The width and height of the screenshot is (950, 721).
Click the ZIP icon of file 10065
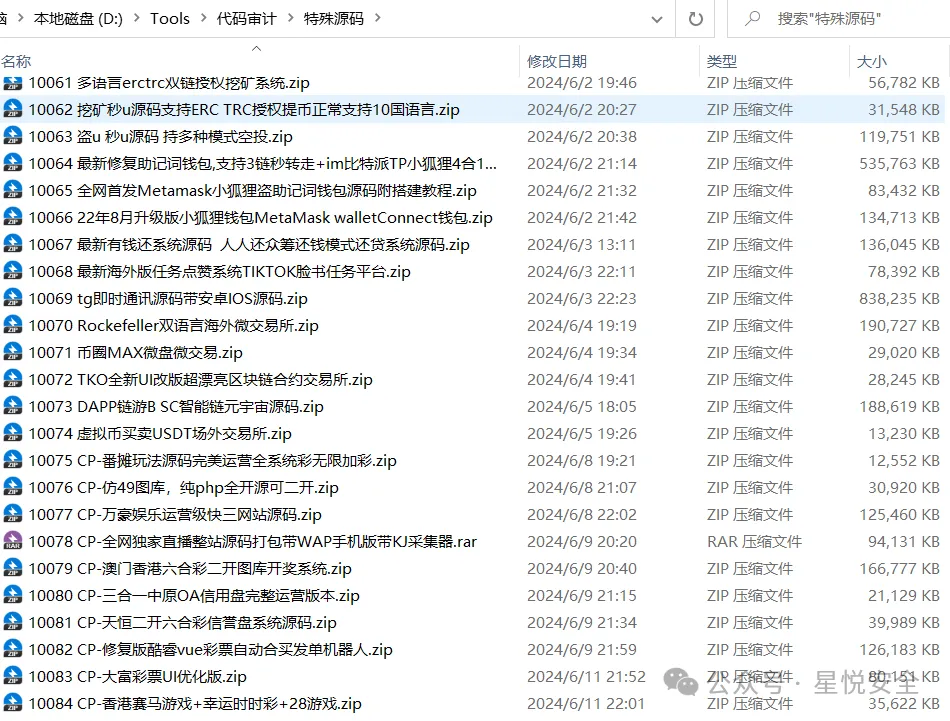pyautogui.click(x=13, y=190)
